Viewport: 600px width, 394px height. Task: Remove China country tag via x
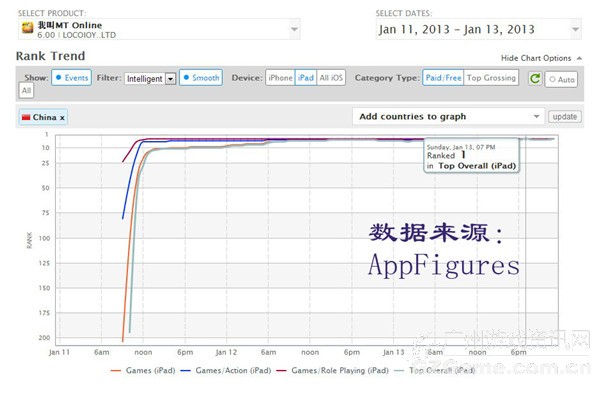[62, 118]
